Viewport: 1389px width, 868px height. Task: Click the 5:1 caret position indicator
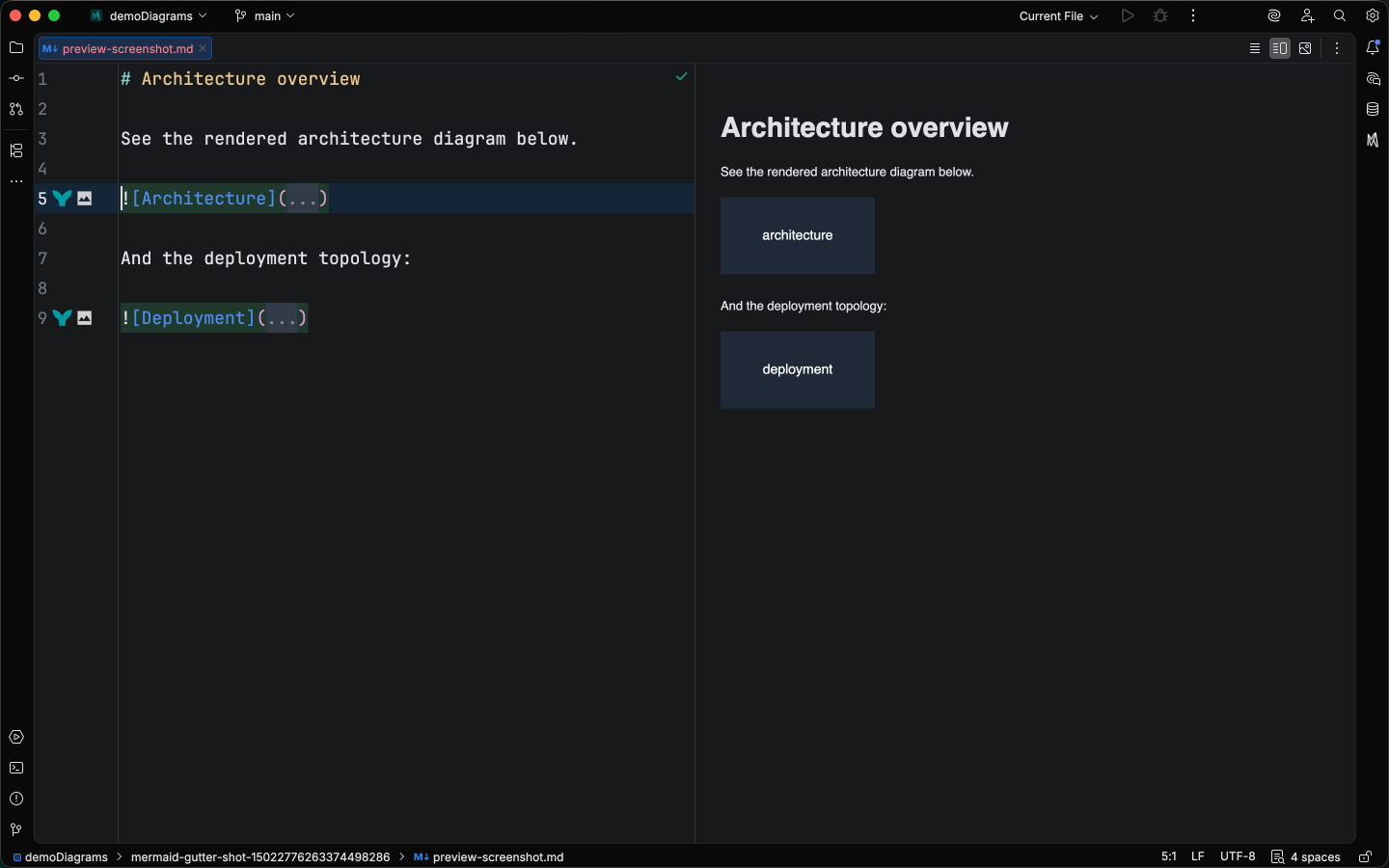tap(1169, 856)
